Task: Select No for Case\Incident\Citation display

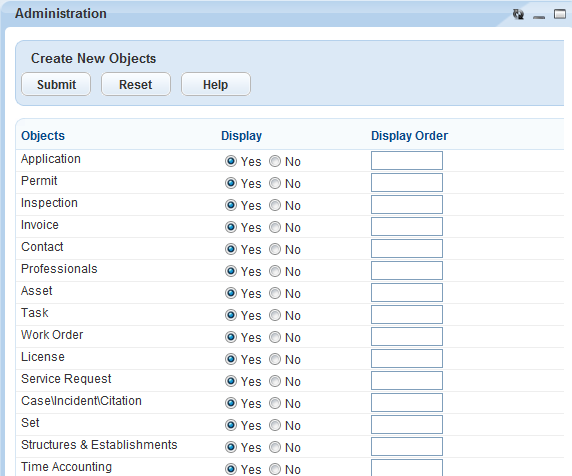Action: [x=275, y=403]
